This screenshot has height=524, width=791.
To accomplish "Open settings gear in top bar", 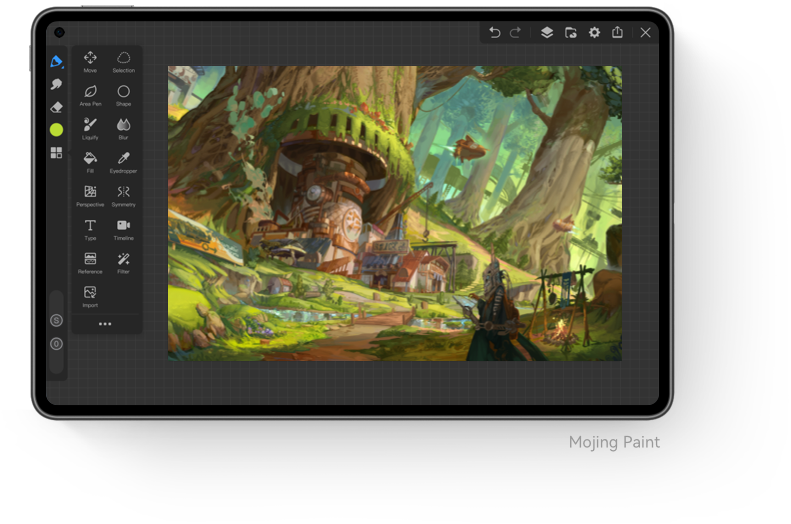I will point(594,33).
